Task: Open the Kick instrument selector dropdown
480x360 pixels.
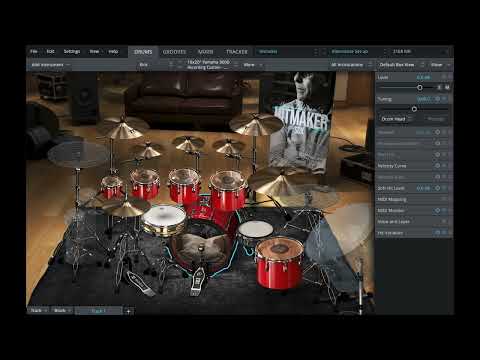Action: point(143,65)
